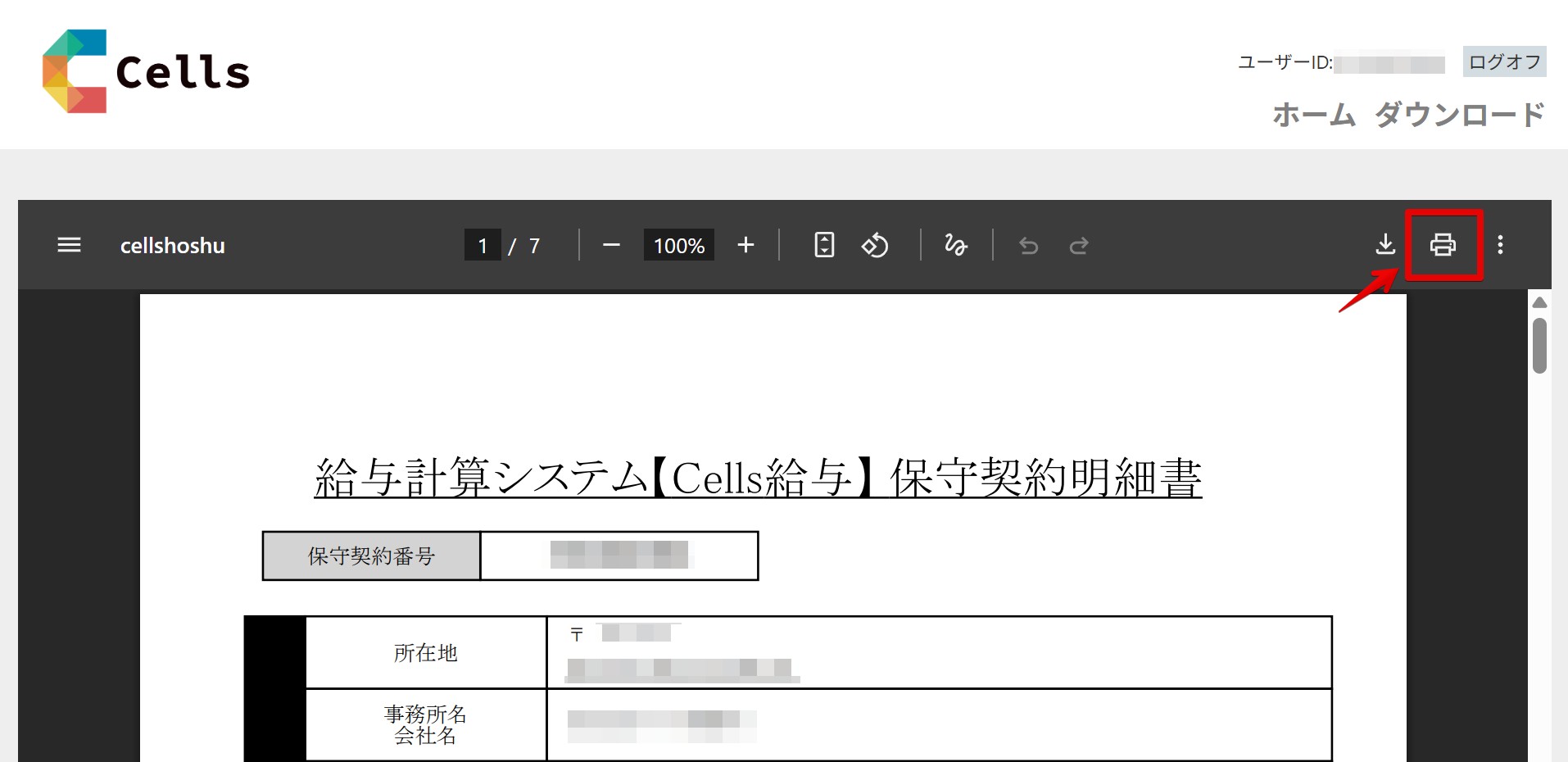Screen dimensions: 1568x762
Task: Rotate the PDF counterclockwise
Action: [x=874, y=245]
